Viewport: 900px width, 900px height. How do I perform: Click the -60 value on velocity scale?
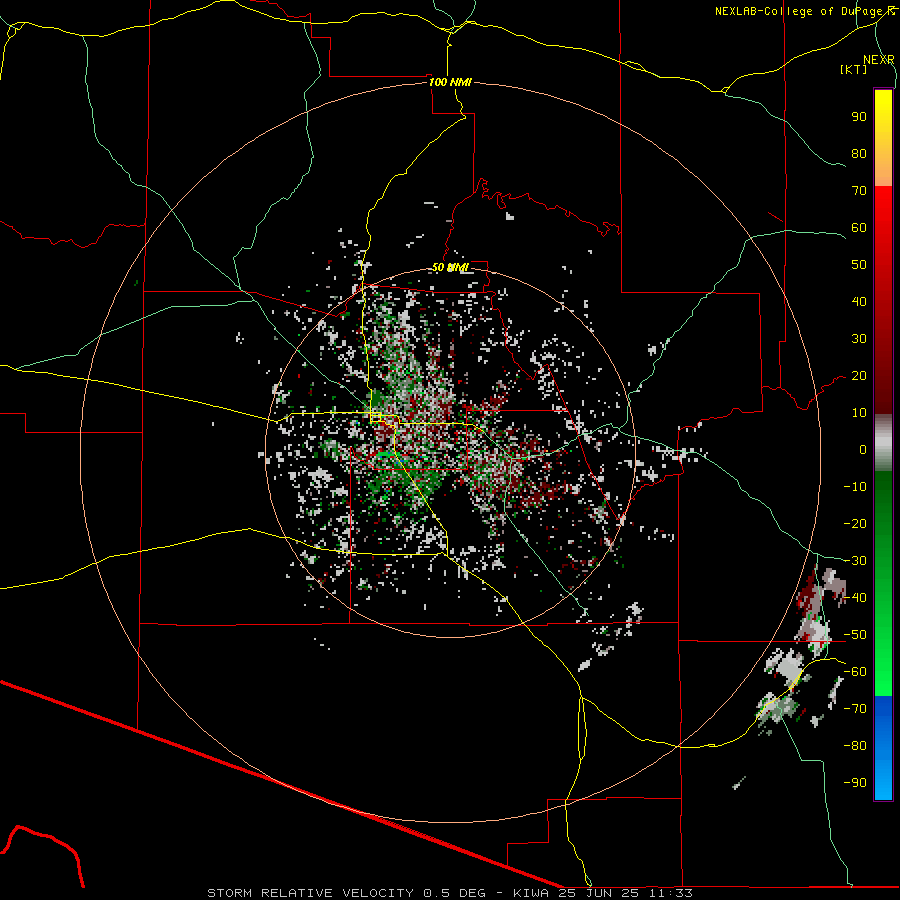point(855,672)
